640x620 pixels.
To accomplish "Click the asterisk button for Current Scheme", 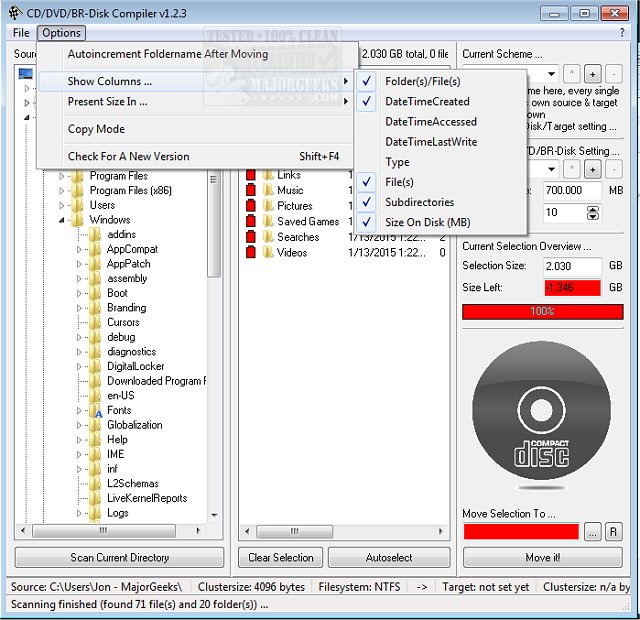I will point(571,74).
